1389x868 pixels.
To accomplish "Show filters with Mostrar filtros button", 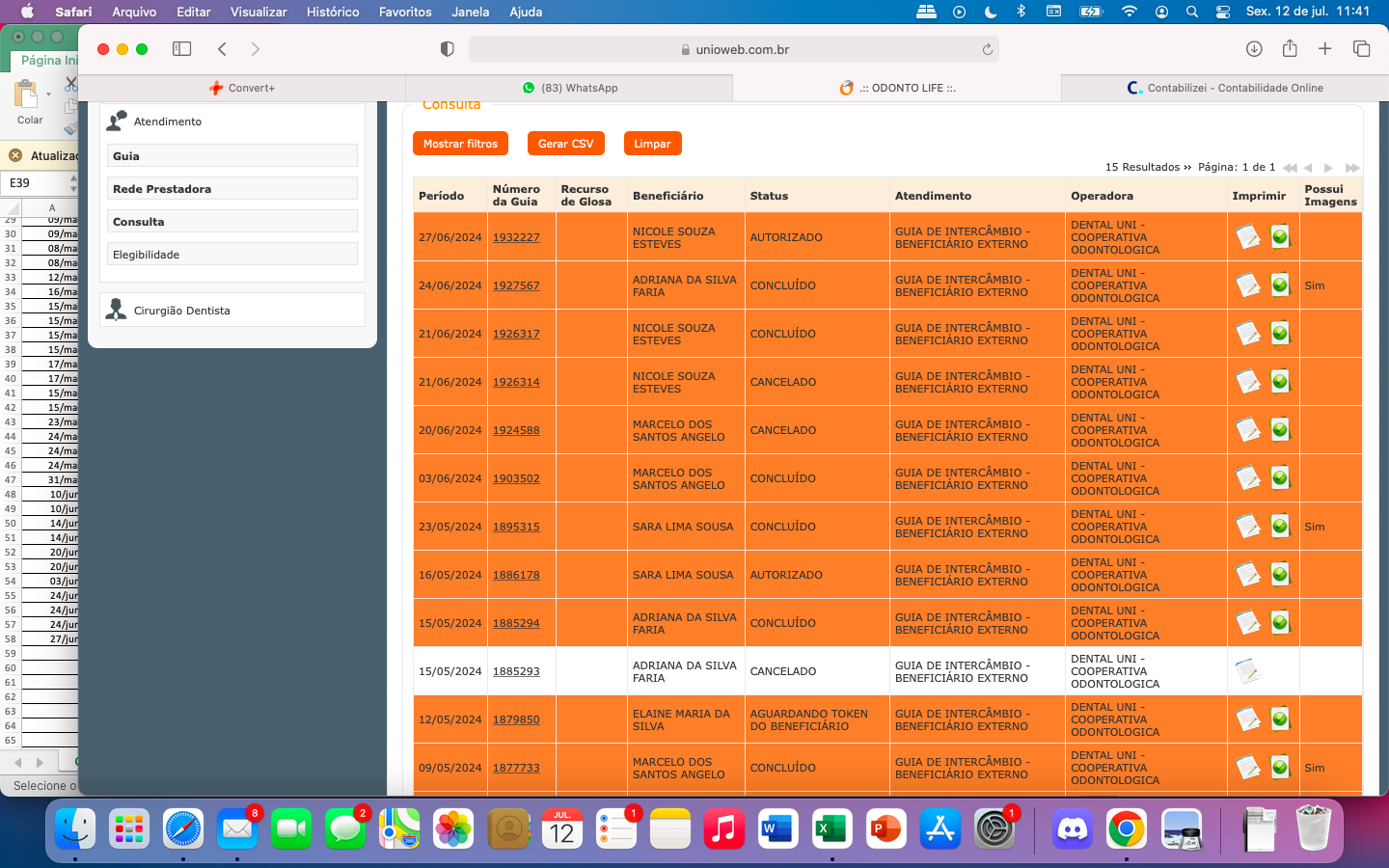I will pos(460,144).
